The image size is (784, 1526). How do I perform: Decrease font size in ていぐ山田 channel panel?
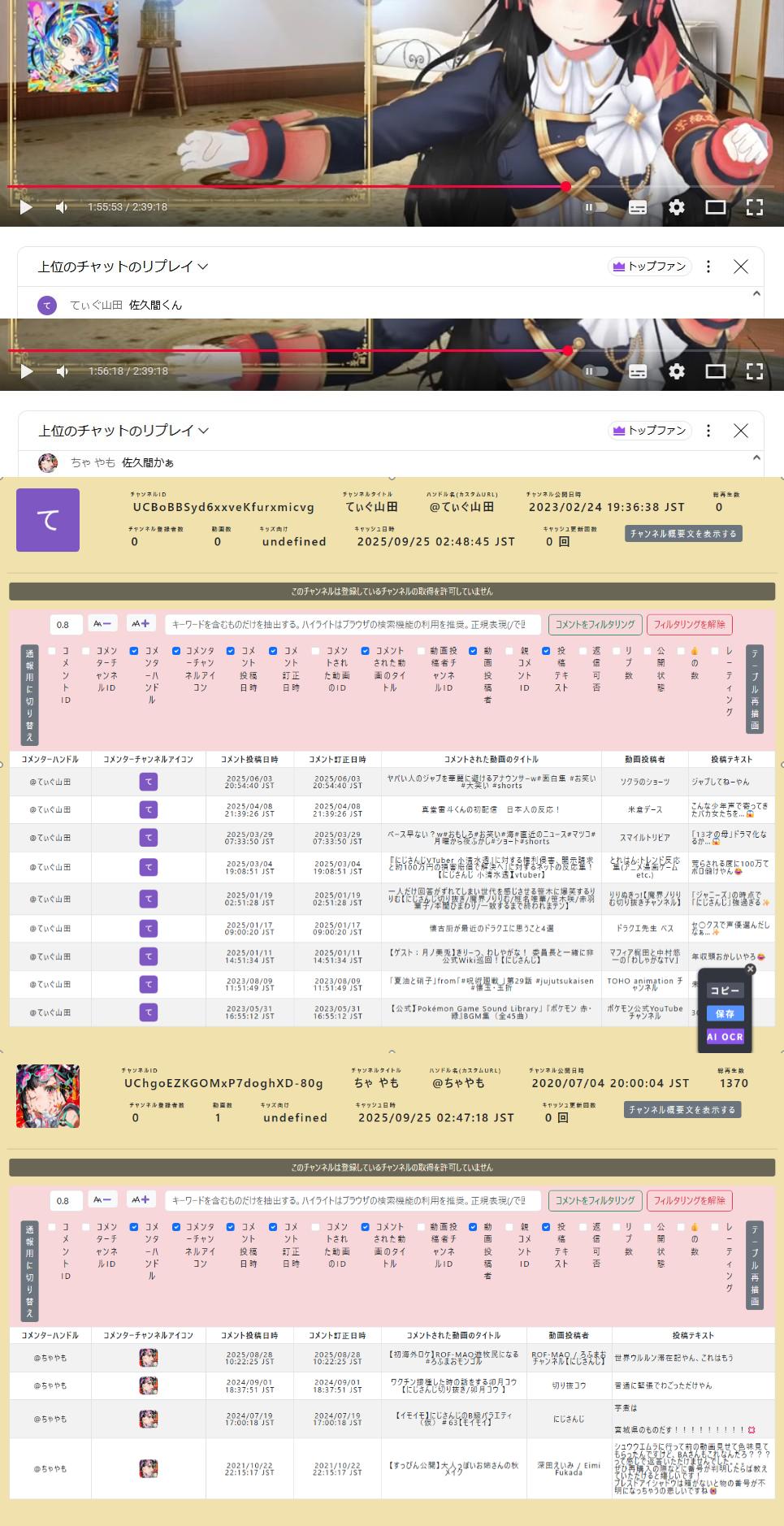(103, 624)
